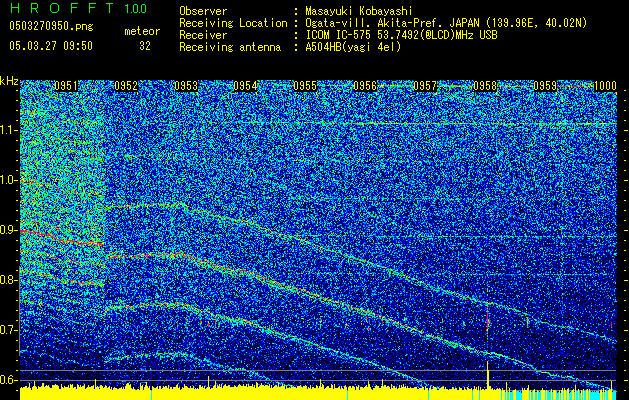
Task: Click the 0.8 kHz axis label
Action: click(x=9, y=280)
